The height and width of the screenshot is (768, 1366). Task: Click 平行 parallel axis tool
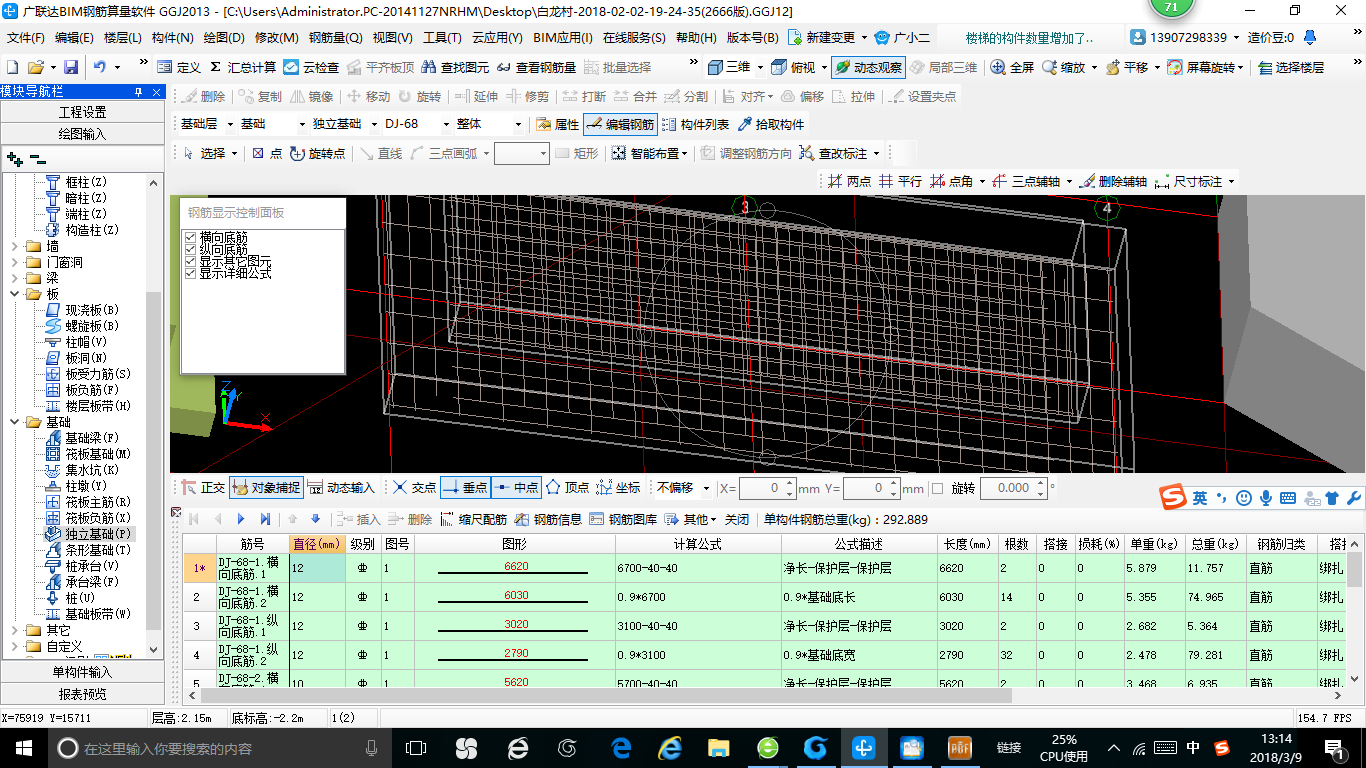point(900,181)
